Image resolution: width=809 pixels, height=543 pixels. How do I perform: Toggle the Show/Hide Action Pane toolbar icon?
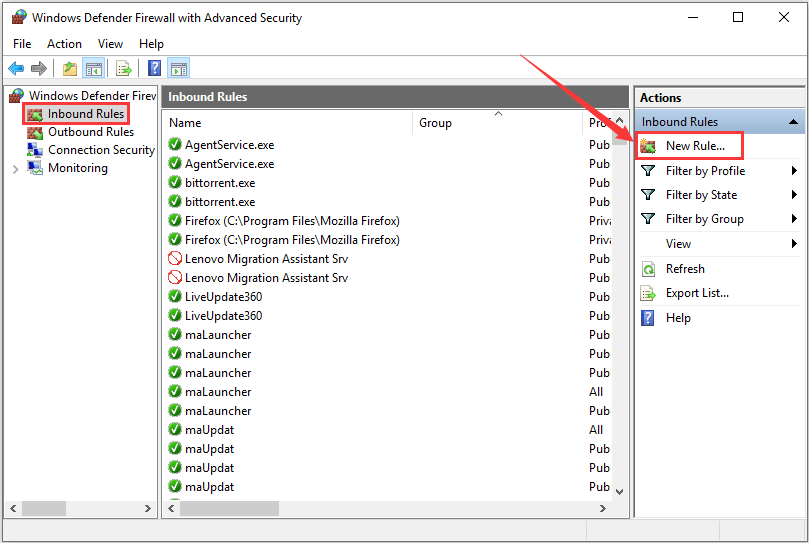(179, 68)
